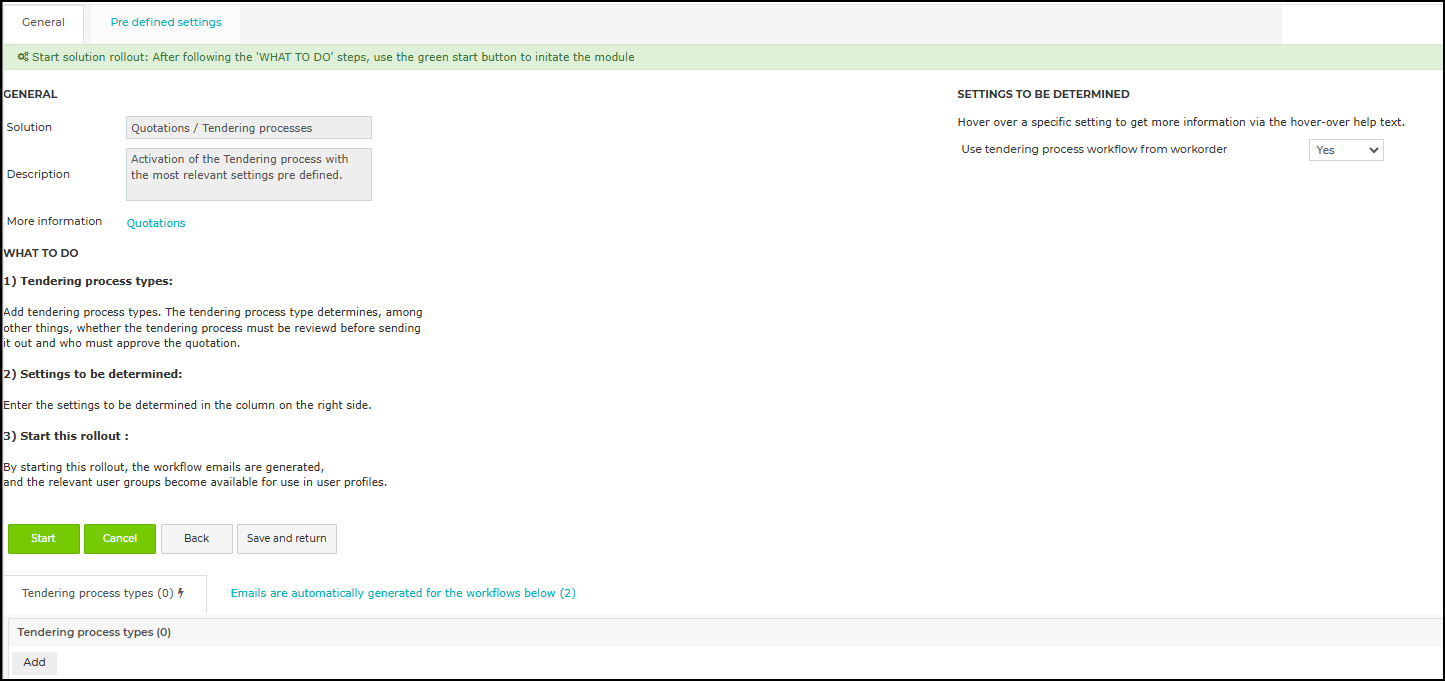Click the WHAT TO DO heading
This screenshot has width=1445, height=681.
point(41,253)
